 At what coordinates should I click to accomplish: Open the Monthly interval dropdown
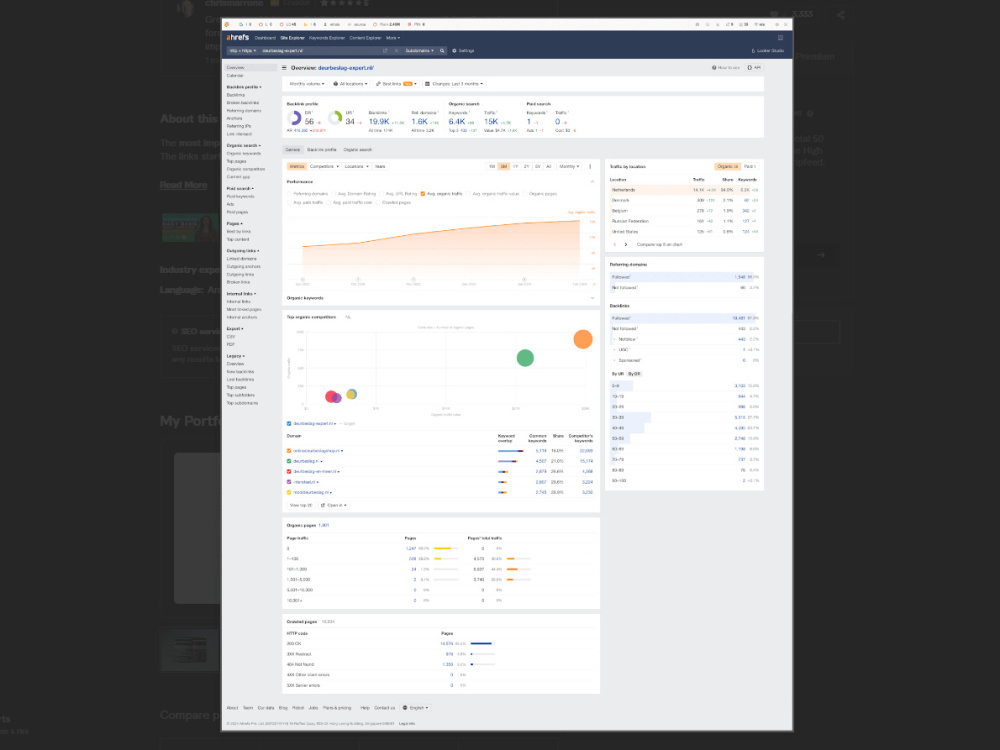pos(569,166)
